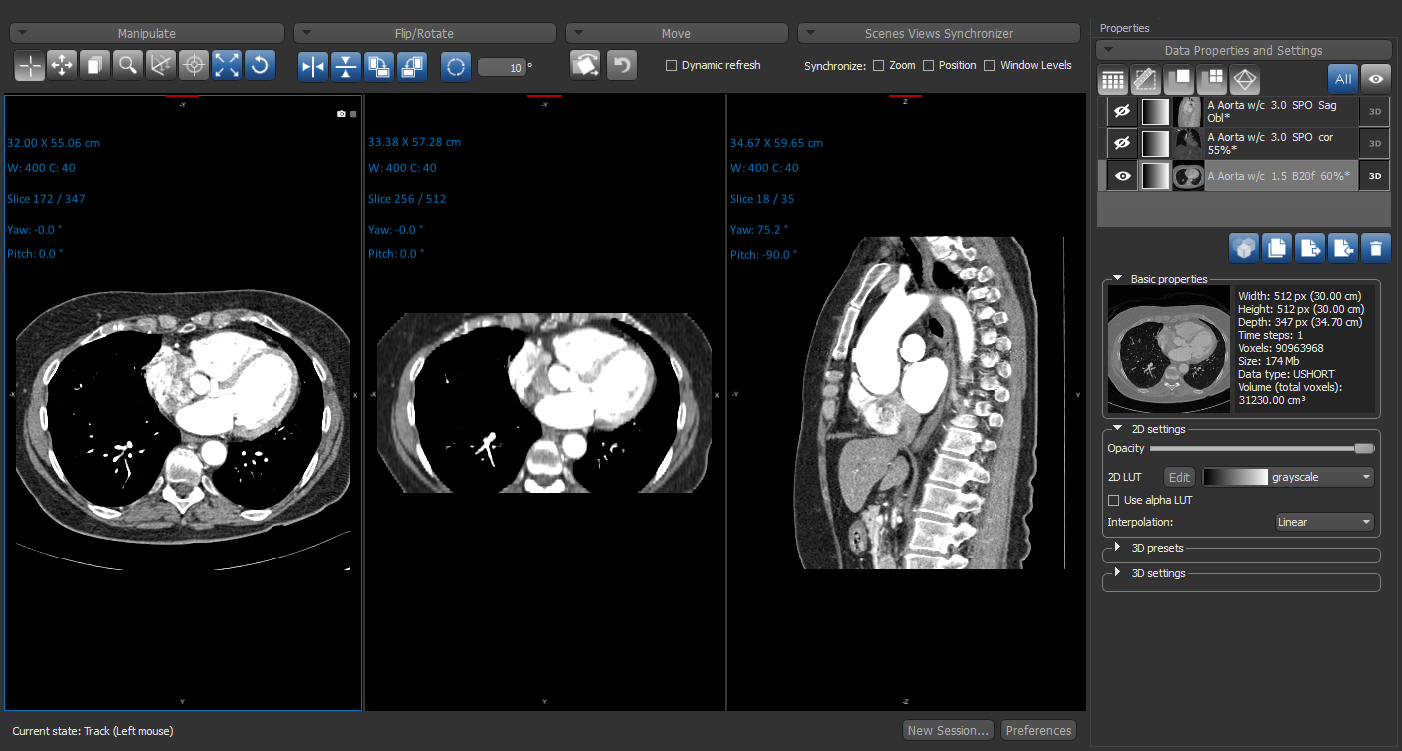
Task: Open Preferences
Action: (x=1038, y=731)
